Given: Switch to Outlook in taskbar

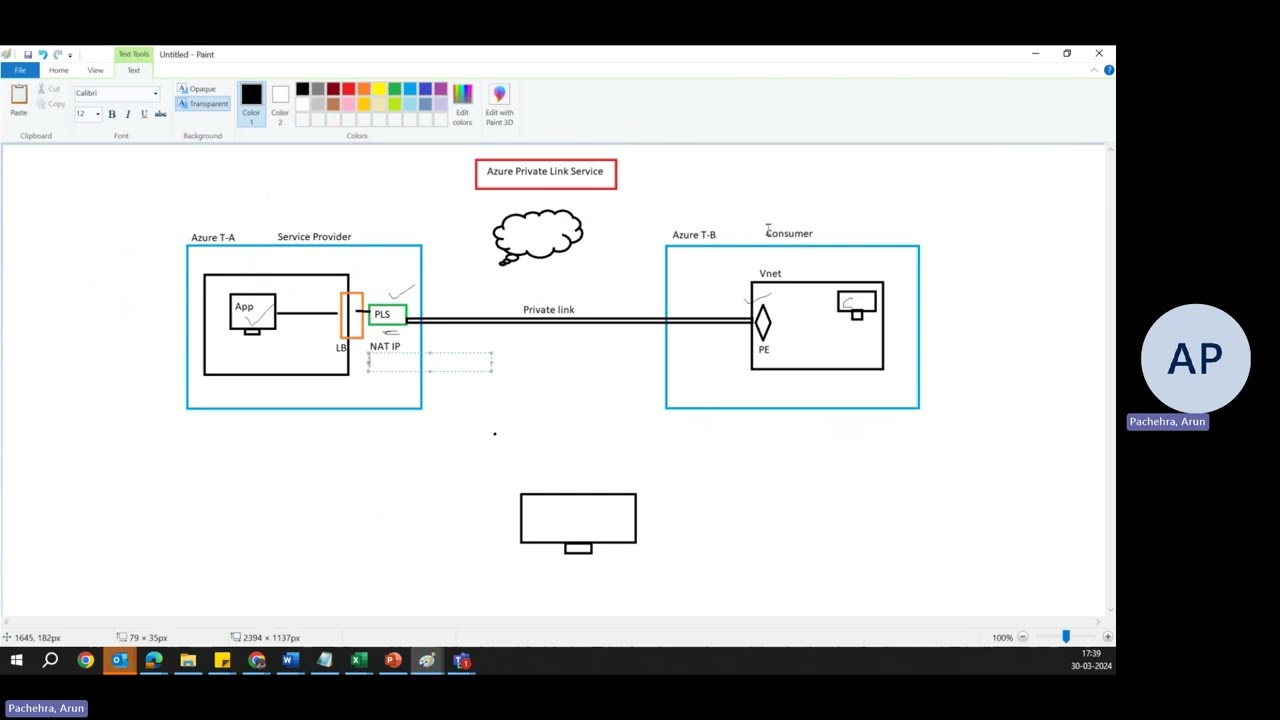Looking at the screenshot, I should click(119, 660).
